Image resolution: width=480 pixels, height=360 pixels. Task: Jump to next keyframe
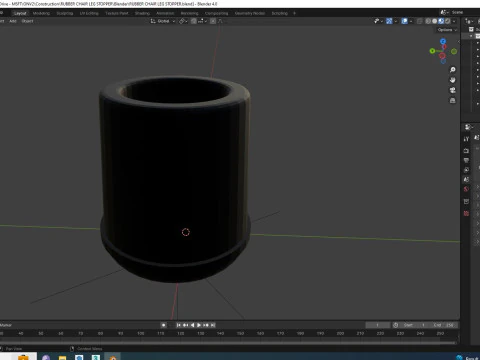coord(206,325)
